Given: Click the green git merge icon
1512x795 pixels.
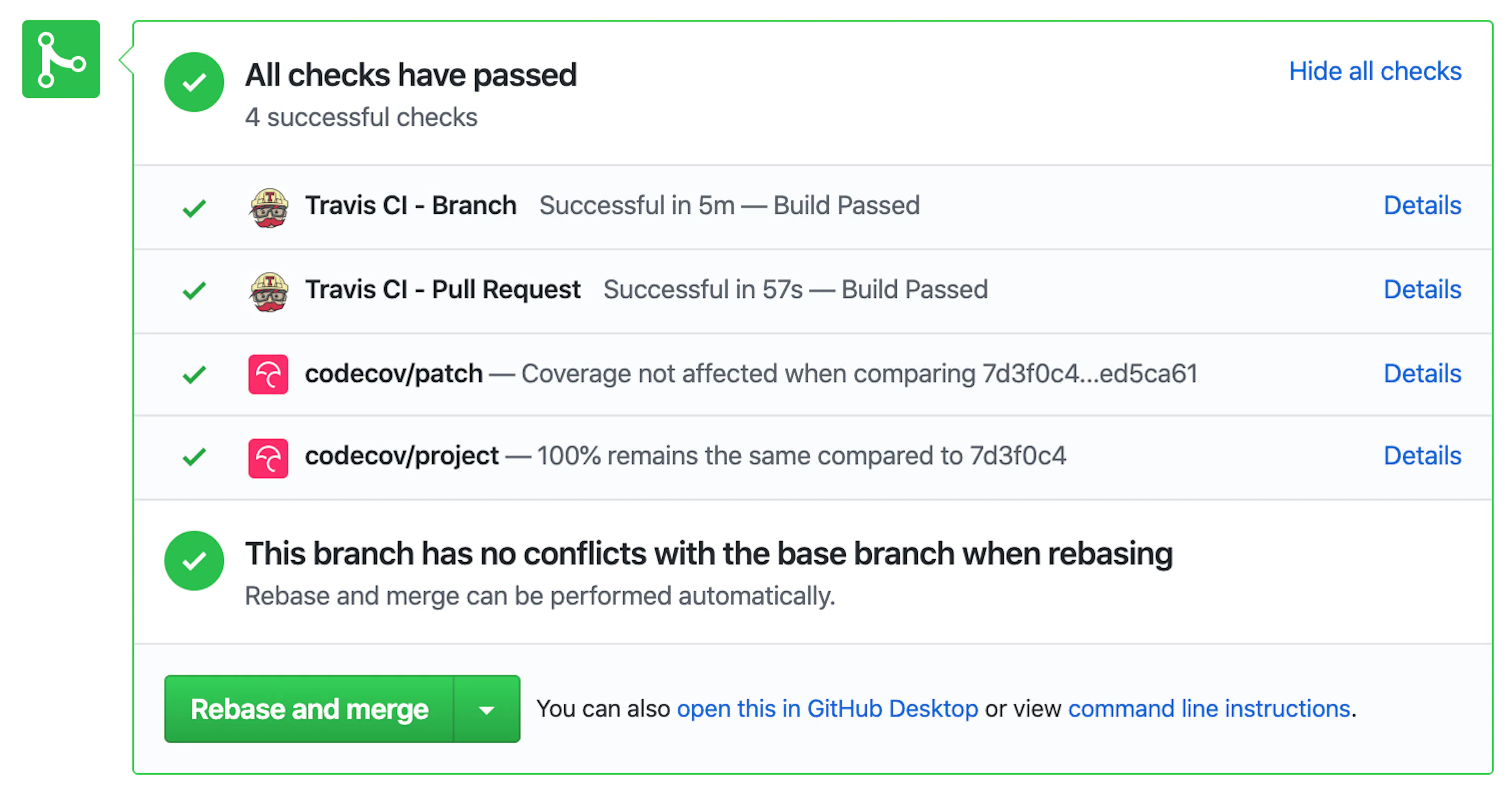Looking at the screenshot, I should pyautogui.click(x=61, y=59).
